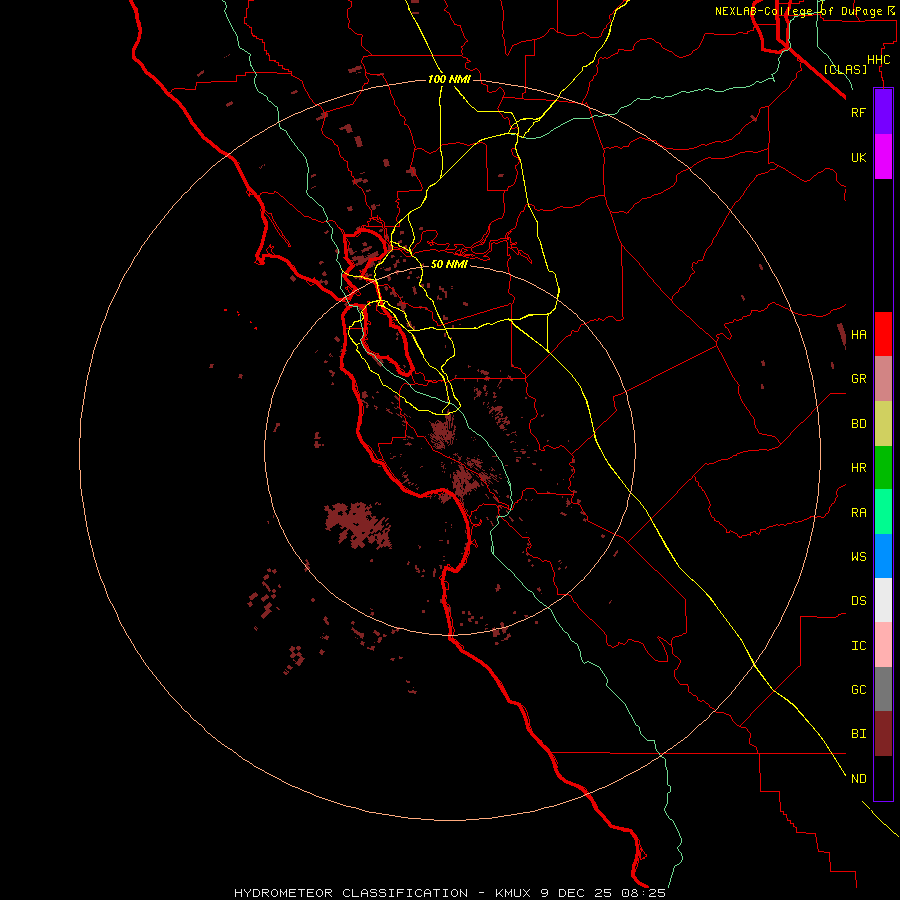Pick the mint green RA legend swatch

pos(883,512)
